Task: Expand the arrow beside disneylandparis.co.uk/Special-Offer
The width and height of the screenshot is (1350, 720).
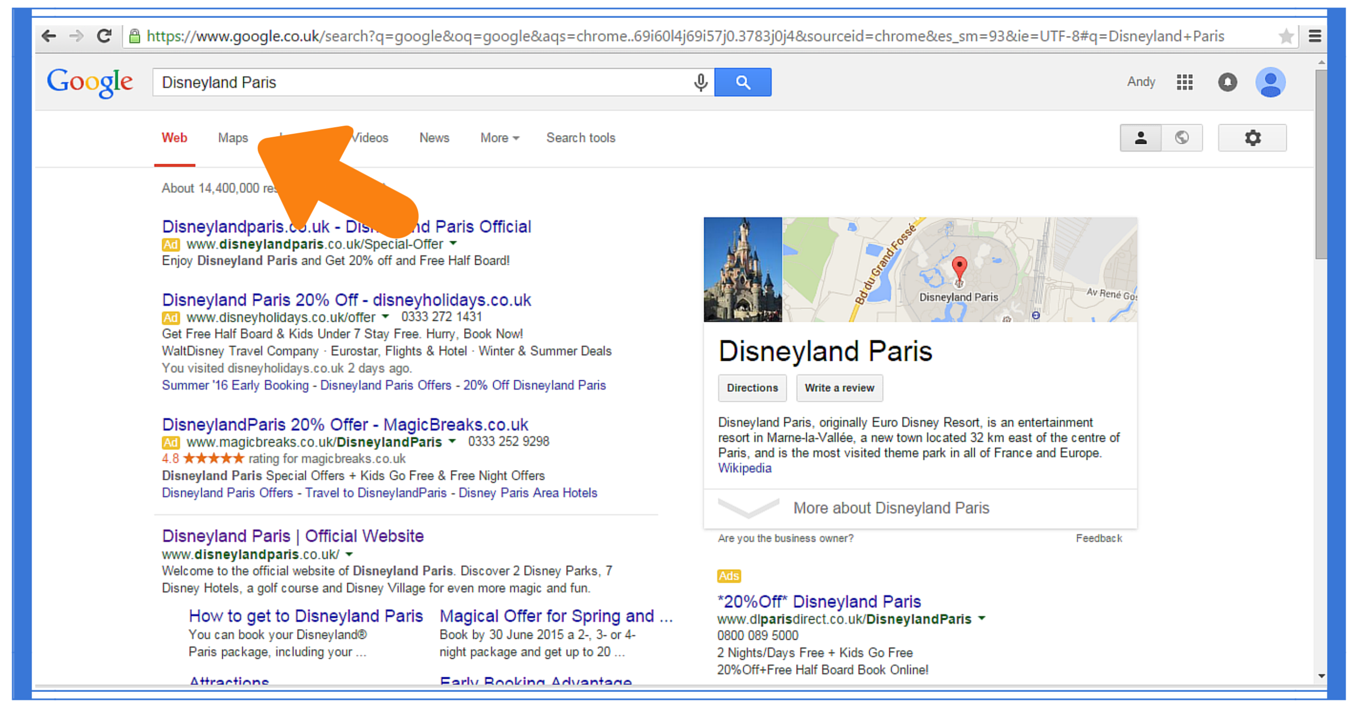Action: [453, 243]
